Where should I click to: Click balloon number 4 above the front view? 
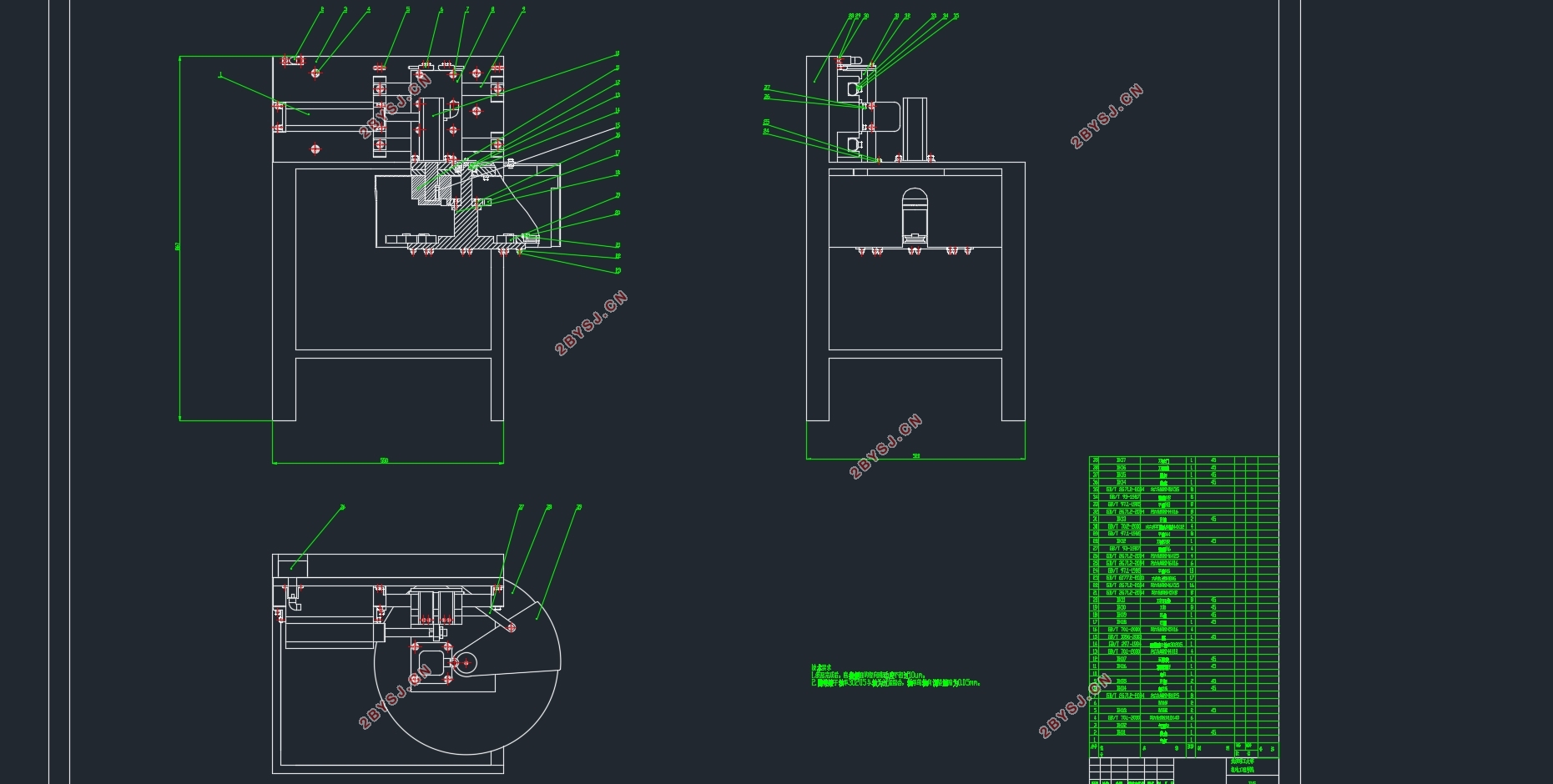pyautogui.click(x=369, y=10)
